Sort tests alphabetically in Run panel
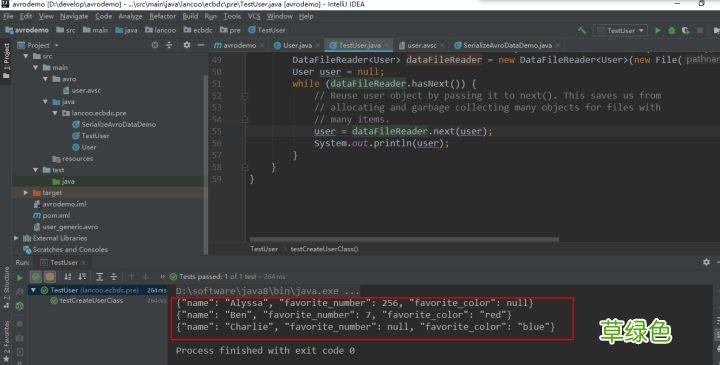 click(x=68, y=276)
